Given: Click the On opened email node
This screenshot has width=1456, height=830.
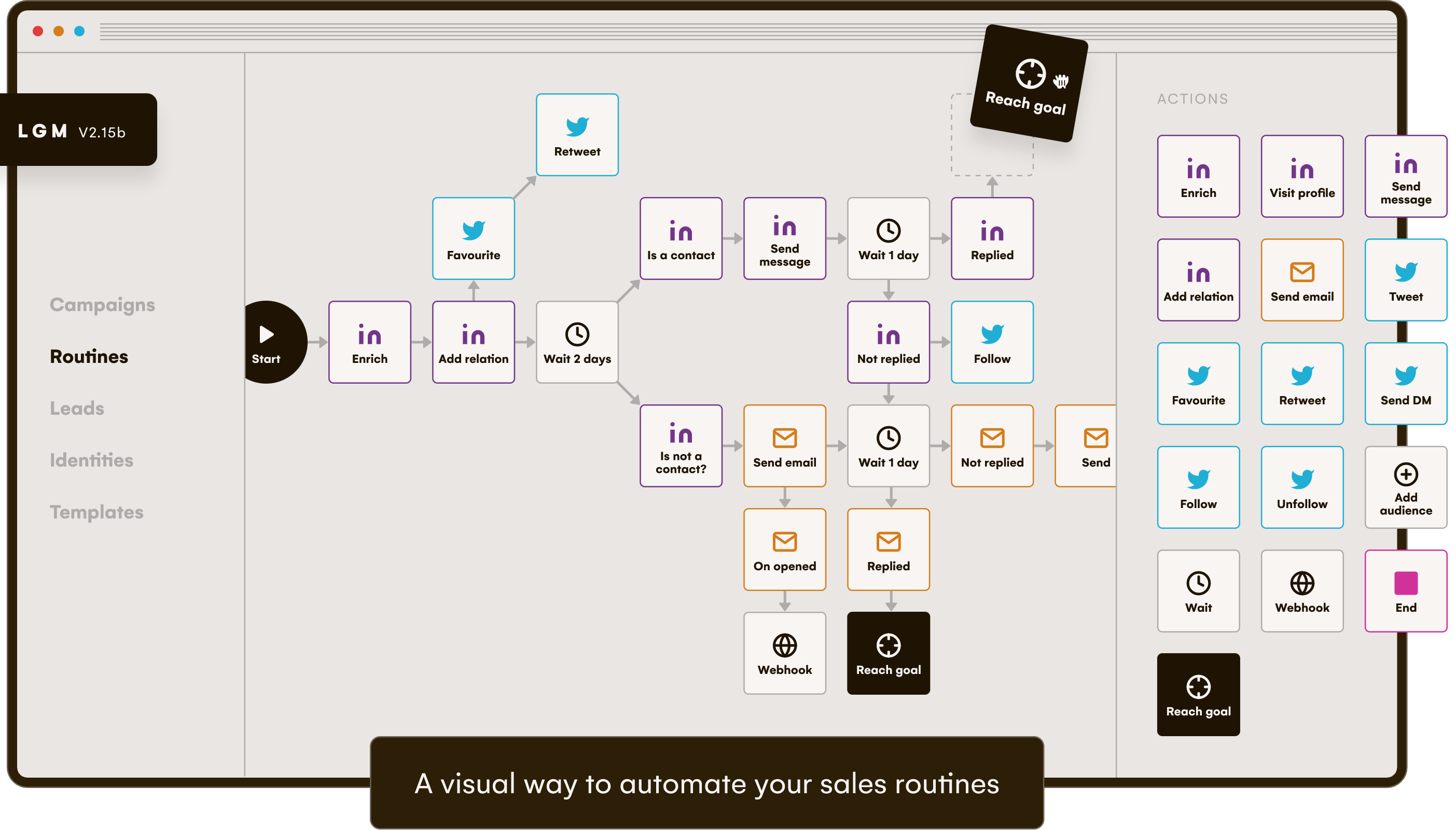Looking at the screenshot, I should (784, 550).
